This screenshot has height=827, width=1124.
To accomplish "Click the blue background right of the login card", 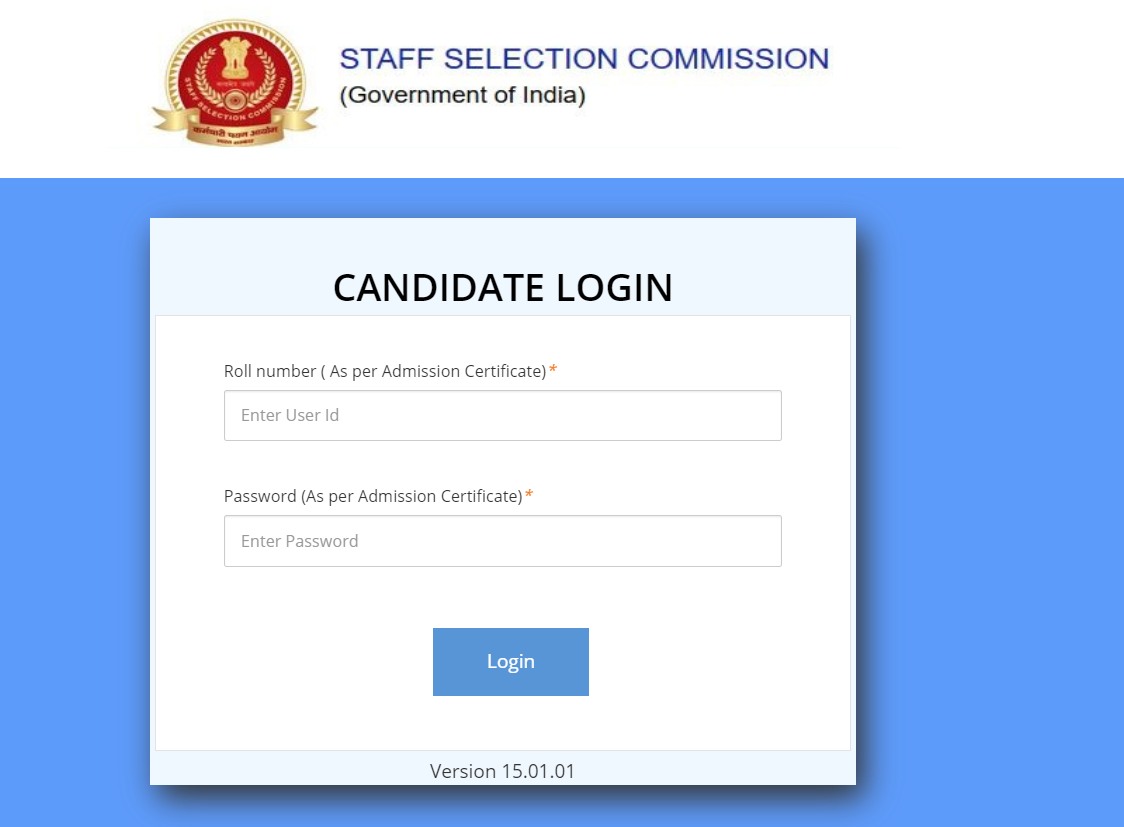I will point(990,500).
